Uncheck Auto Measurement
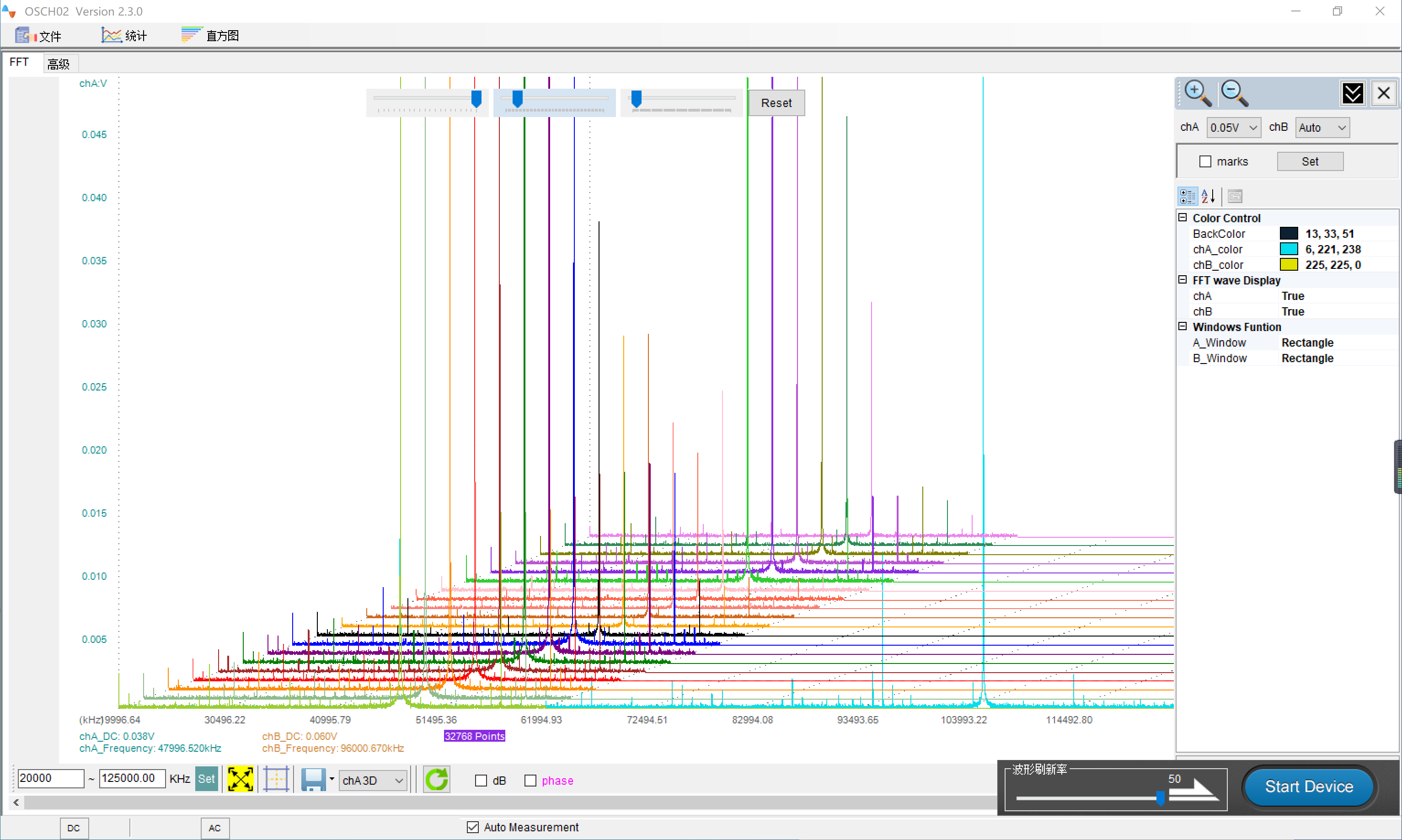This screenshot has height=840, width=1402. point(473,827)
